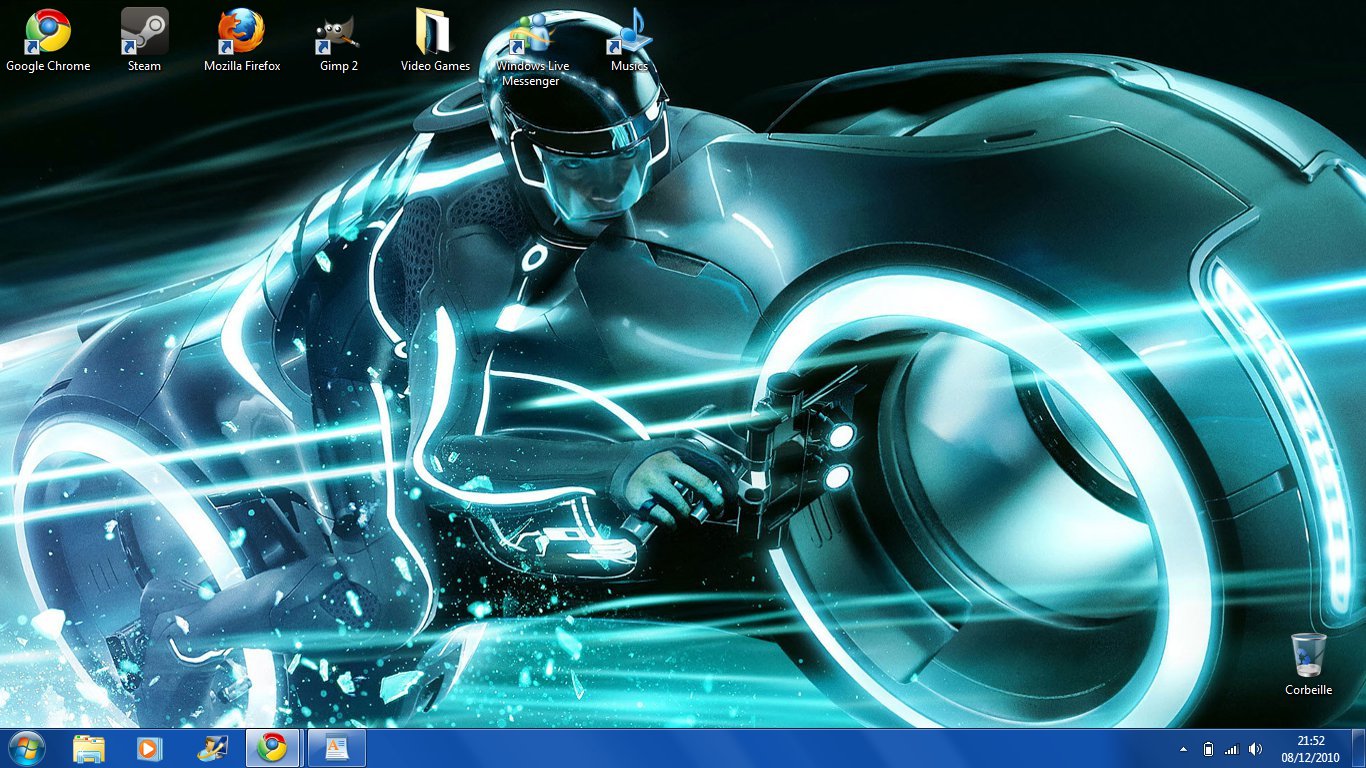
Task: Select the Corbeille recycle bin icon
Action: 1308,664
